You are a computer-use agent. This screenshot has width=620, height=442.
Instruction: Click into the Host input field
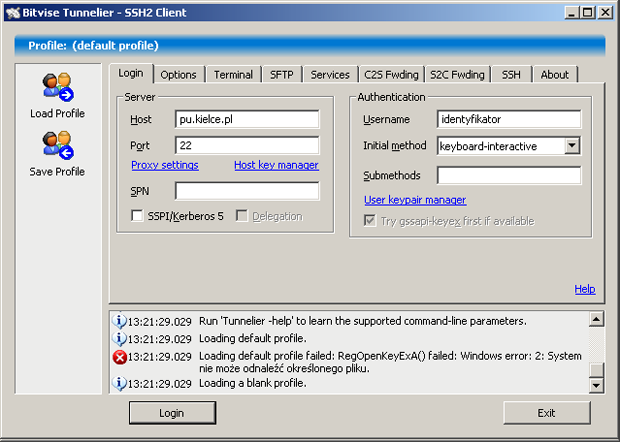[246, 120]
